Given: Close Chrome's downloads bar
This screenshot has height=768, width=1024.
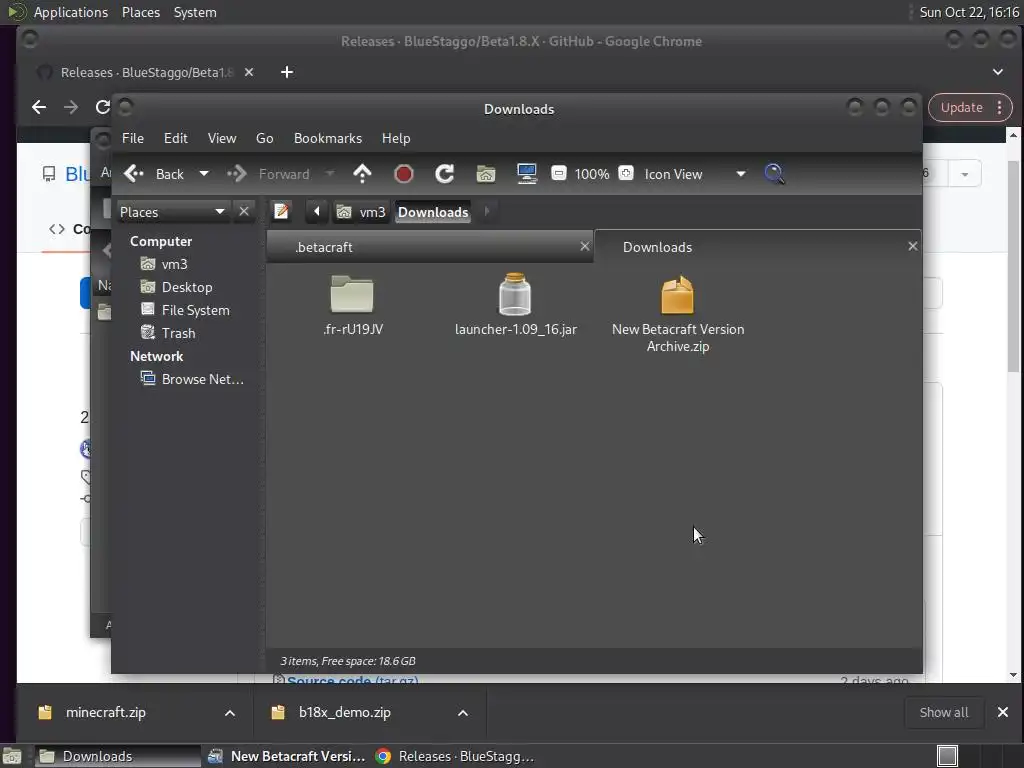Looking at the screenshot, I should point(1002,712).
